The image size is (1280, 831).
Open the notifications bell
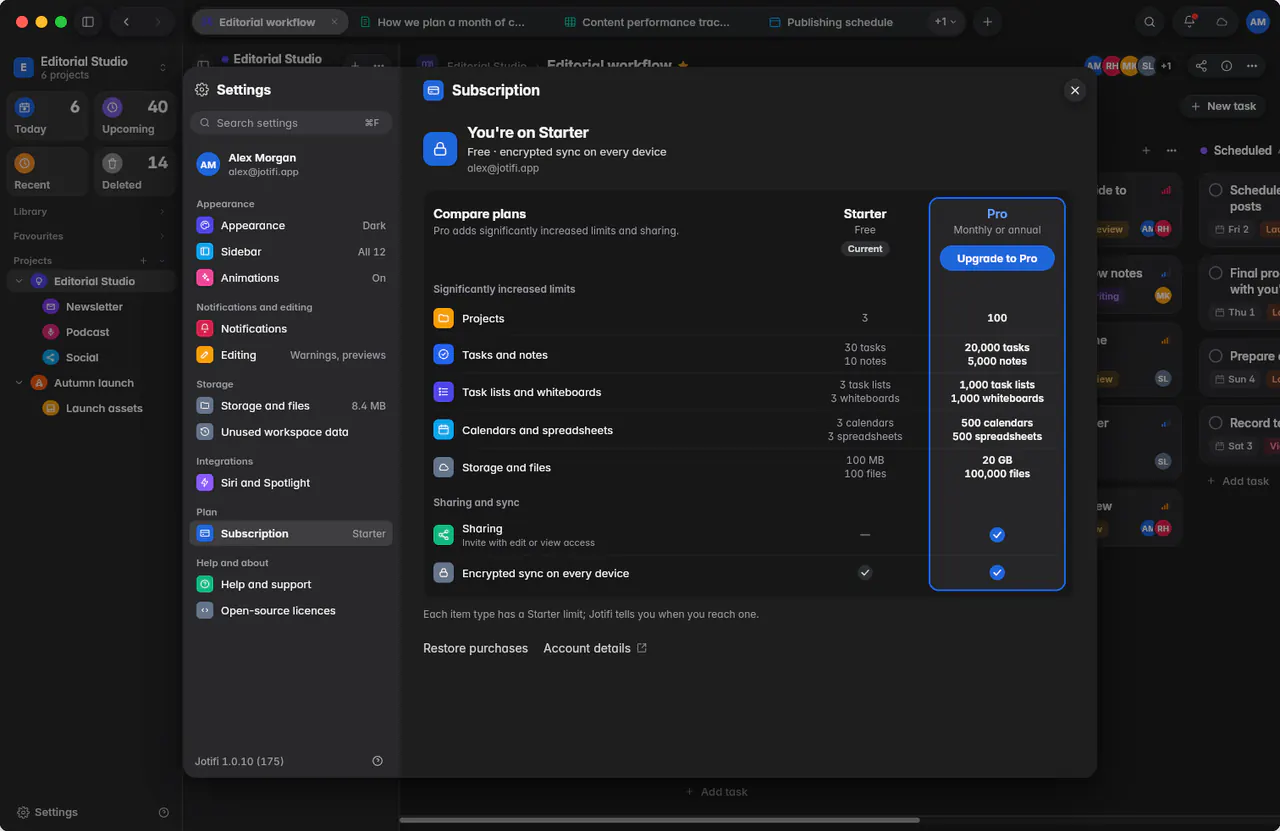1190,22
